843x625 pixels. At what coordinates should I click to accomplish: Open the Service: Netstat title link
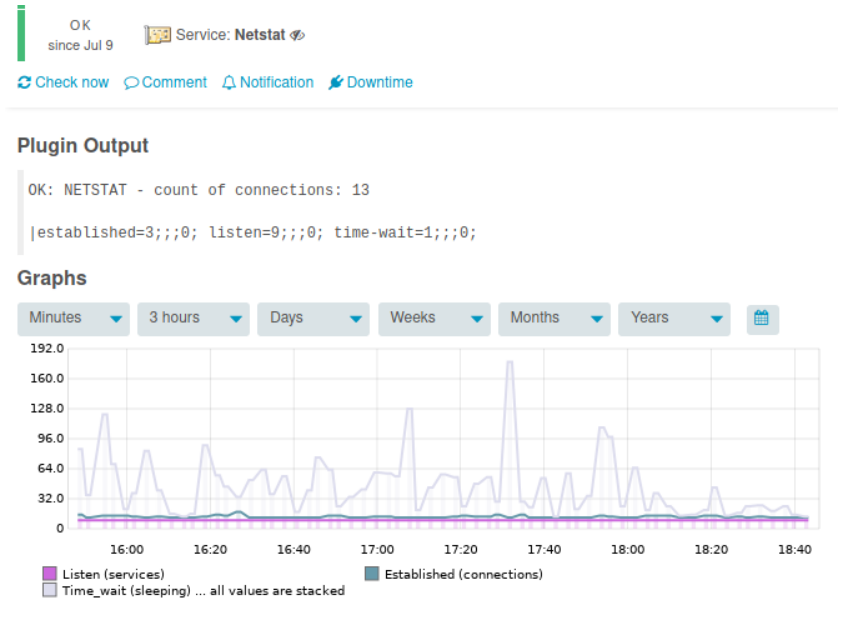230,35
